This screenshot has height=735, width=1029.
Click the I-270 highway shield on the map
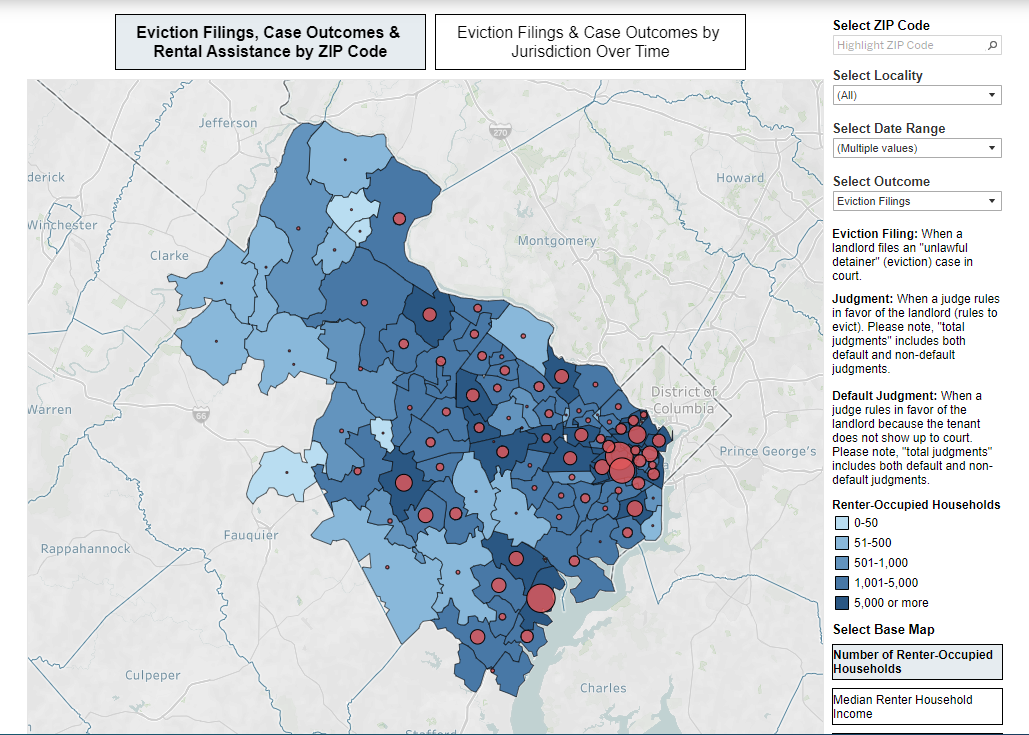pos(501,132)
